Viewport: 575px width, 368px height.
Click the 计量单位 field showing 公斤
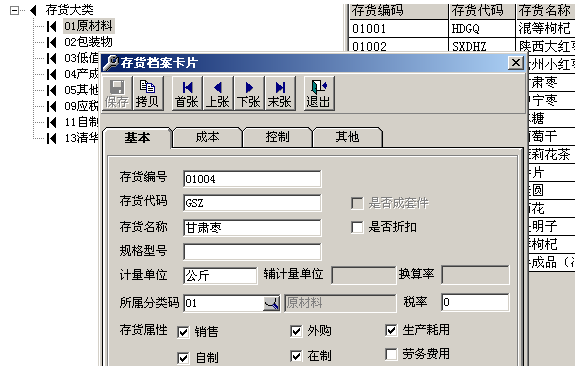(x=220, y=276)
